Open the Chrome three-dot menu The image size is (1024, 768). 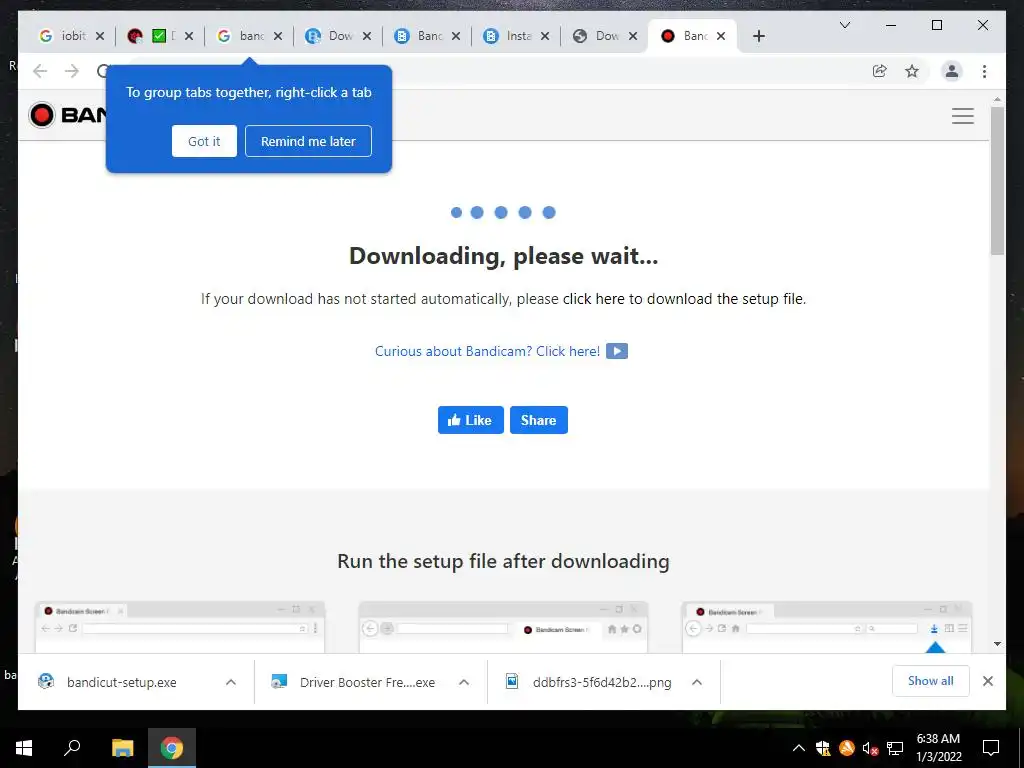coord(984,71)
